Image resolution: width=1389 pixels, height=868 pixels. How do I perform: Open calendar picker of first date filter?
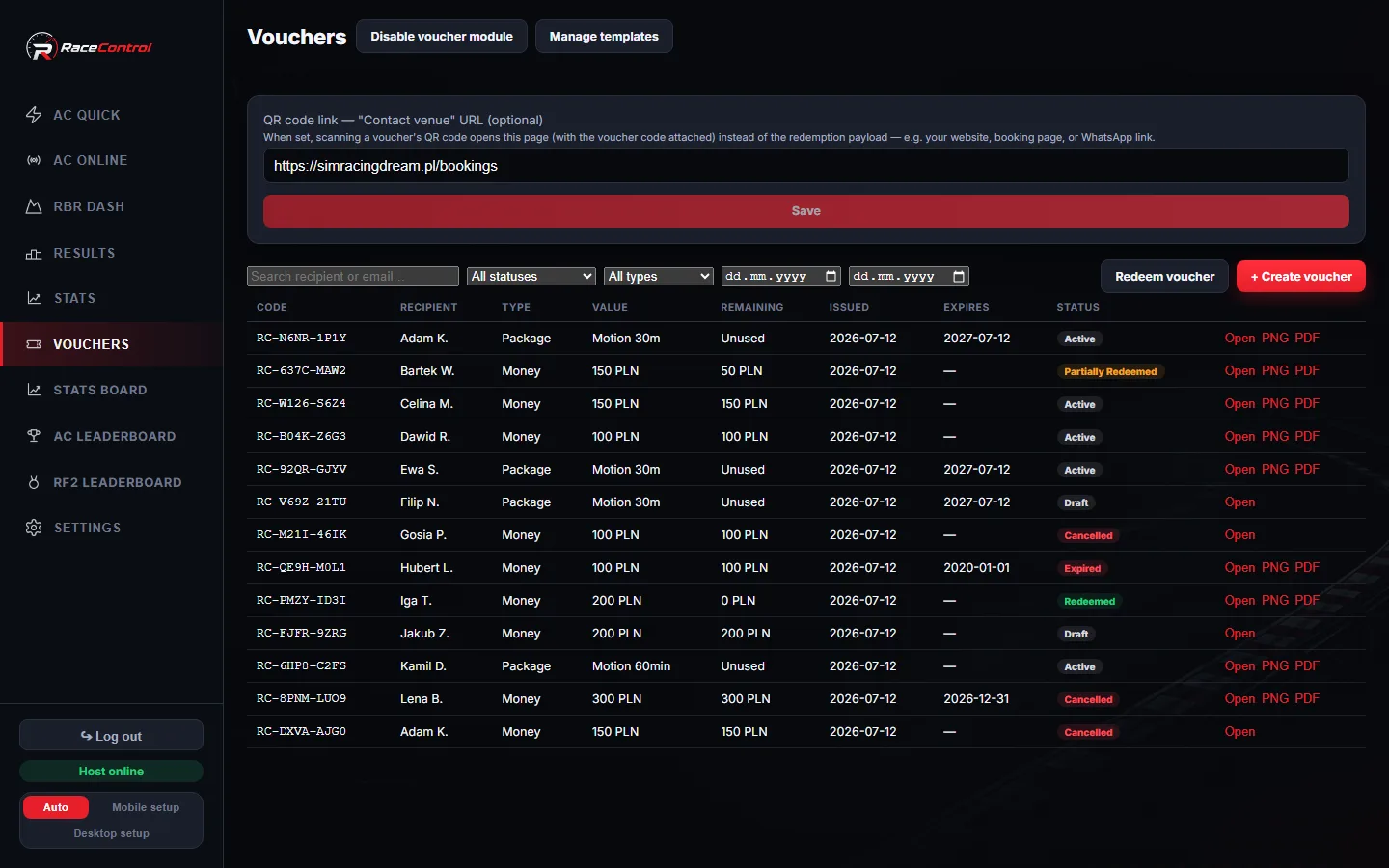pos(831,276)
